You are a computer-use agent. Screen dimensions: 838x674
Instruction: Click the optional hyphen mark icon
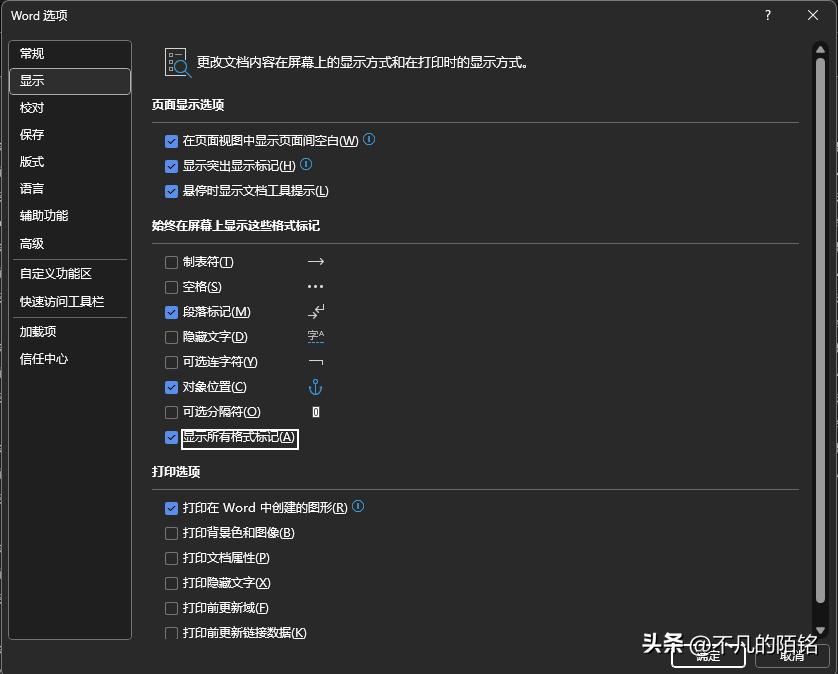pyautogui.click(x=316, y=361)
